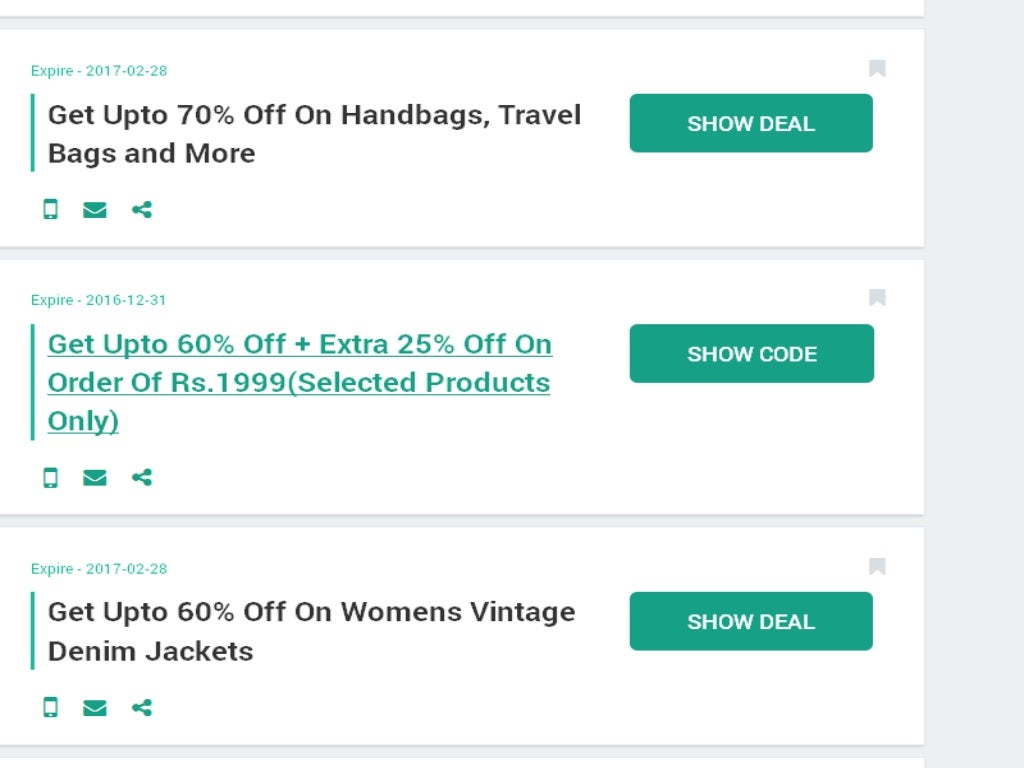Reveal code with Show Code button

click(x=751, y=353)
